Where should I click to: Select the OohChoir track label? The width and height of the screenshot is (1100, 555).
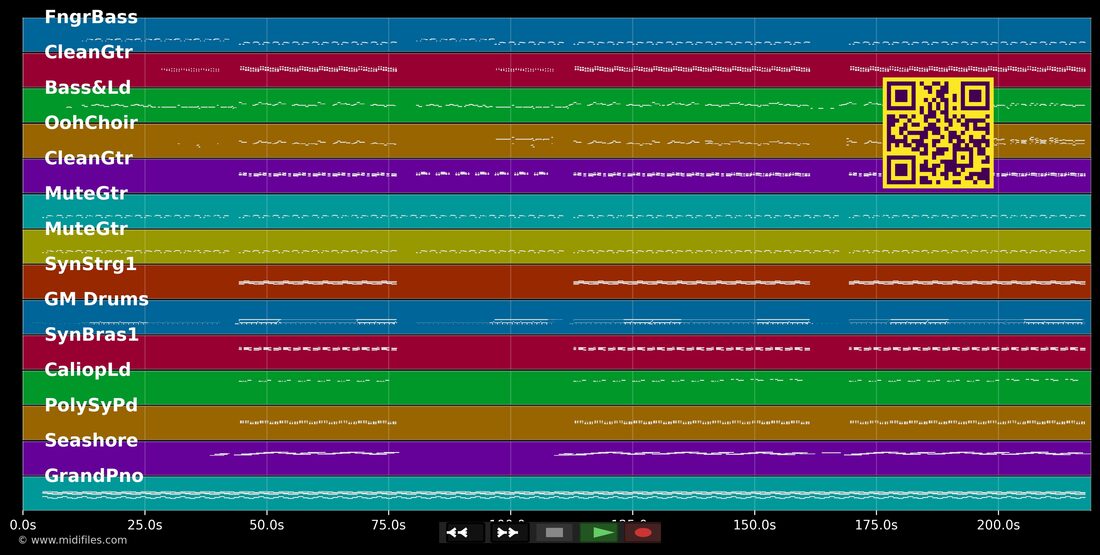[90, 123]
